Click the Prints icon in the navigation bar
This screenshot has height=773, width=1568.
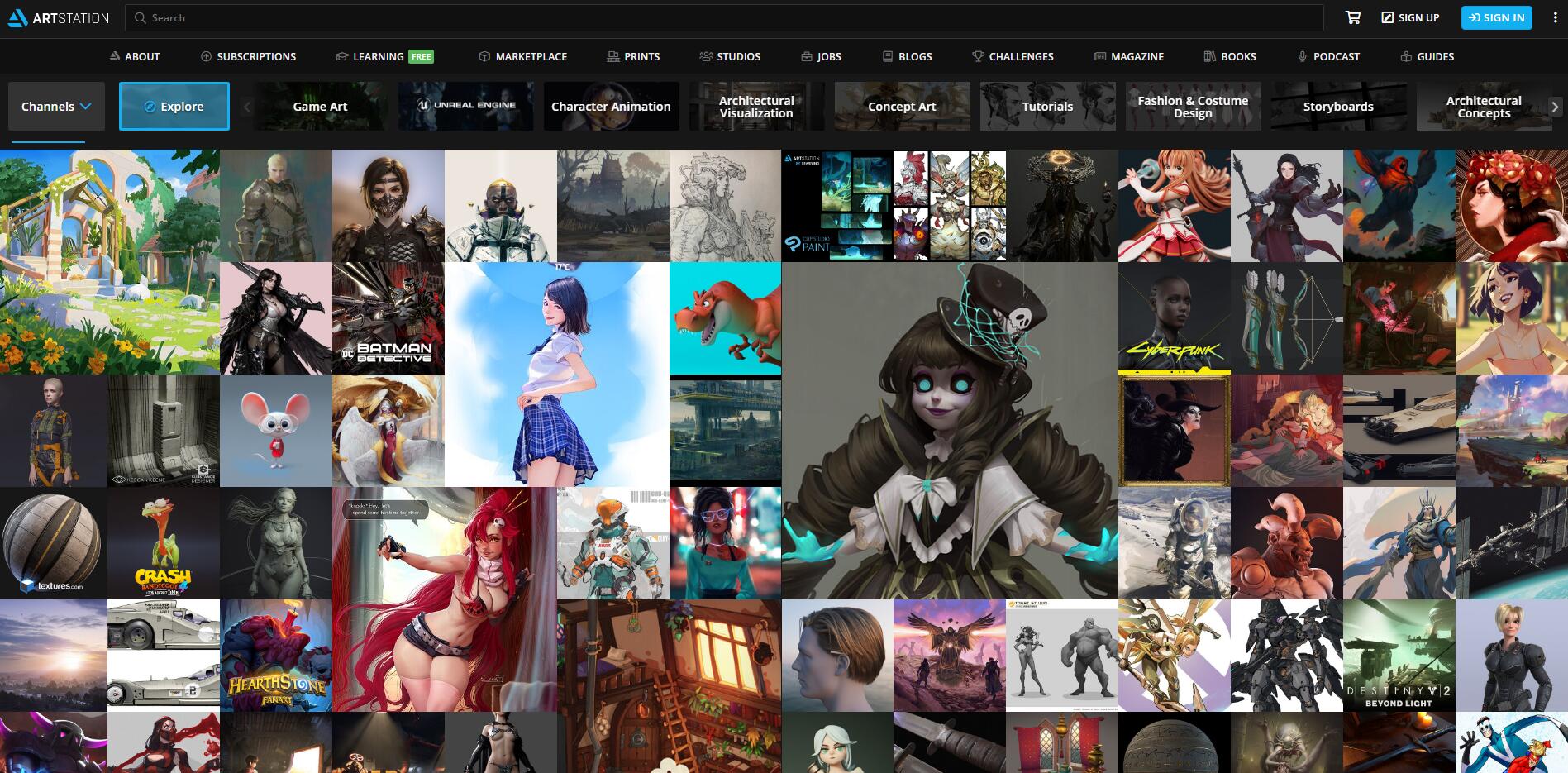coord(612,56)
